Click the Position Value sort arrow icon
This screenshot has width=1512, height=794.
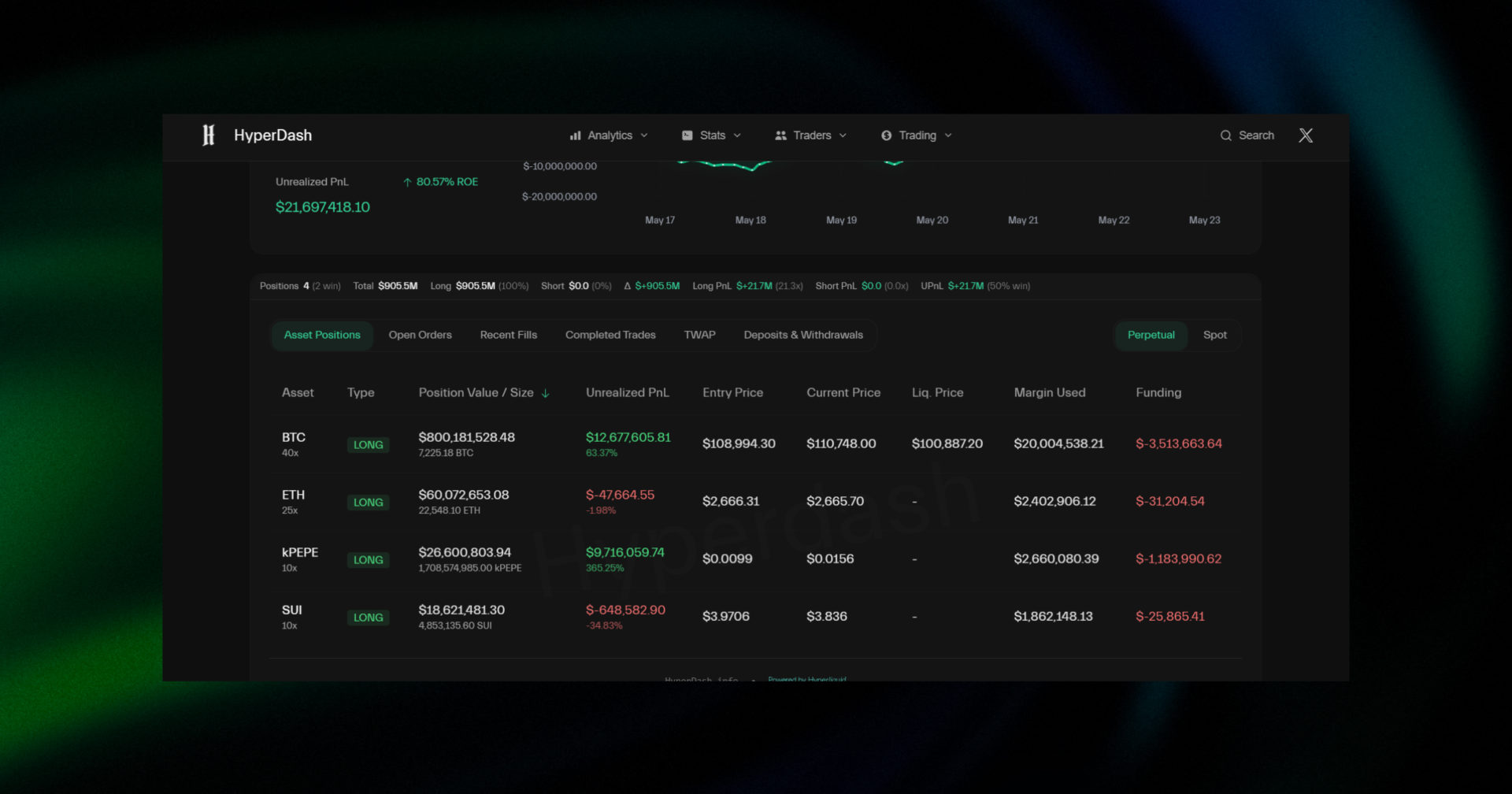tap(546, 393)
